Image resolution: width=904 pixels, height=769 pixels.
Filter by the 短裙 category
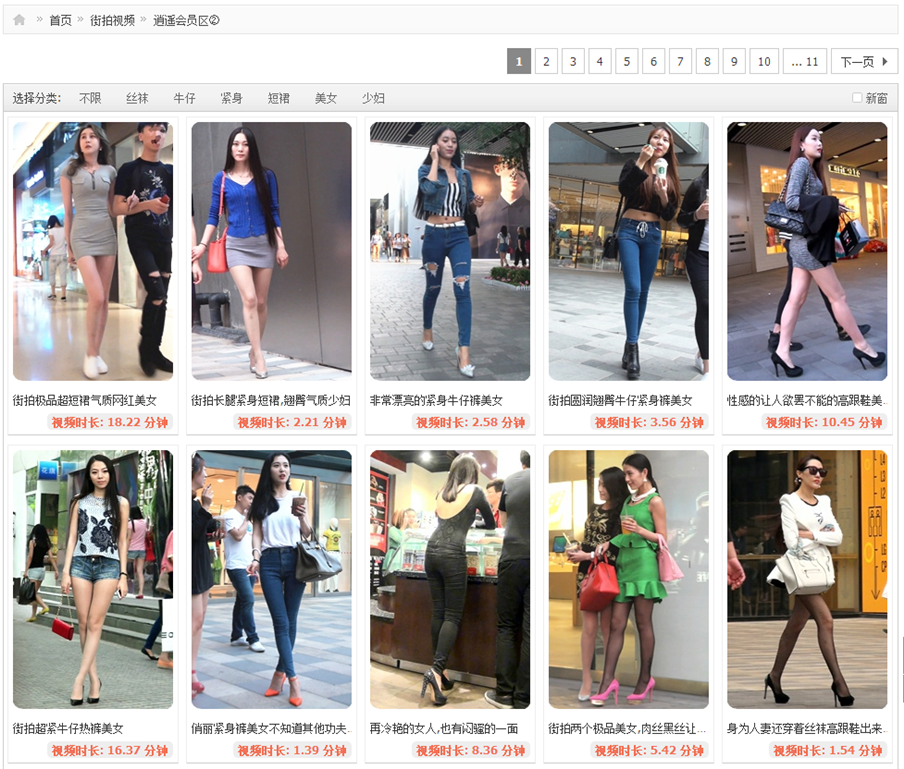click(279, 98)
